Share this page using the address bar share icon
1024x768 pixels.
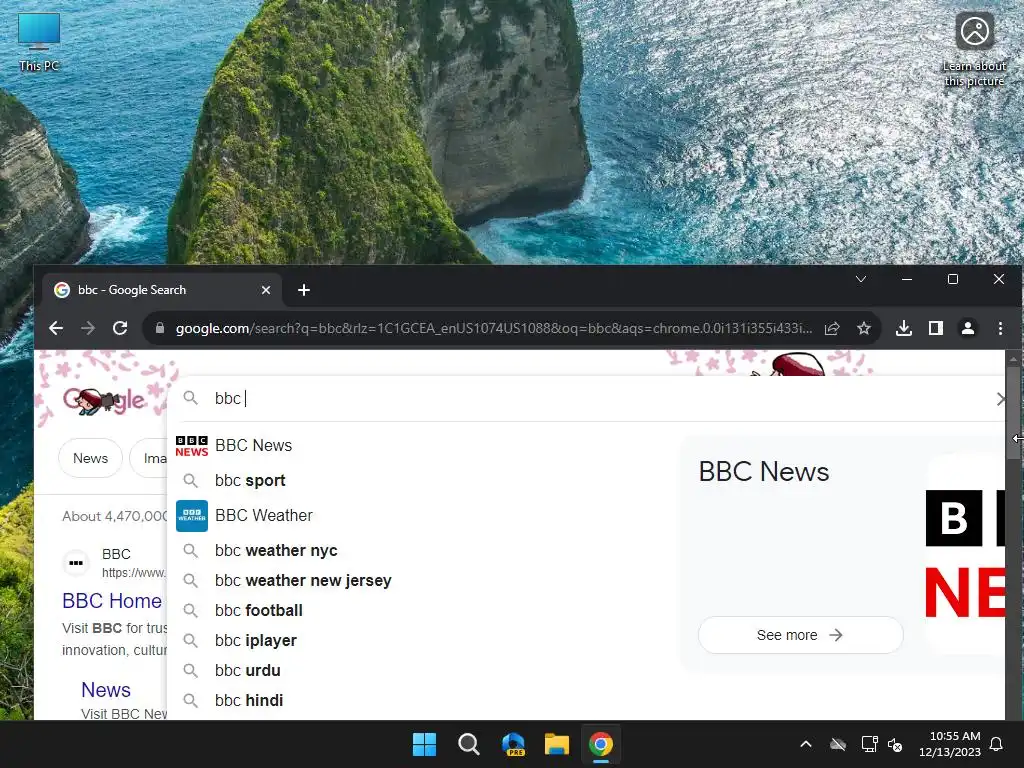point(832,328)
